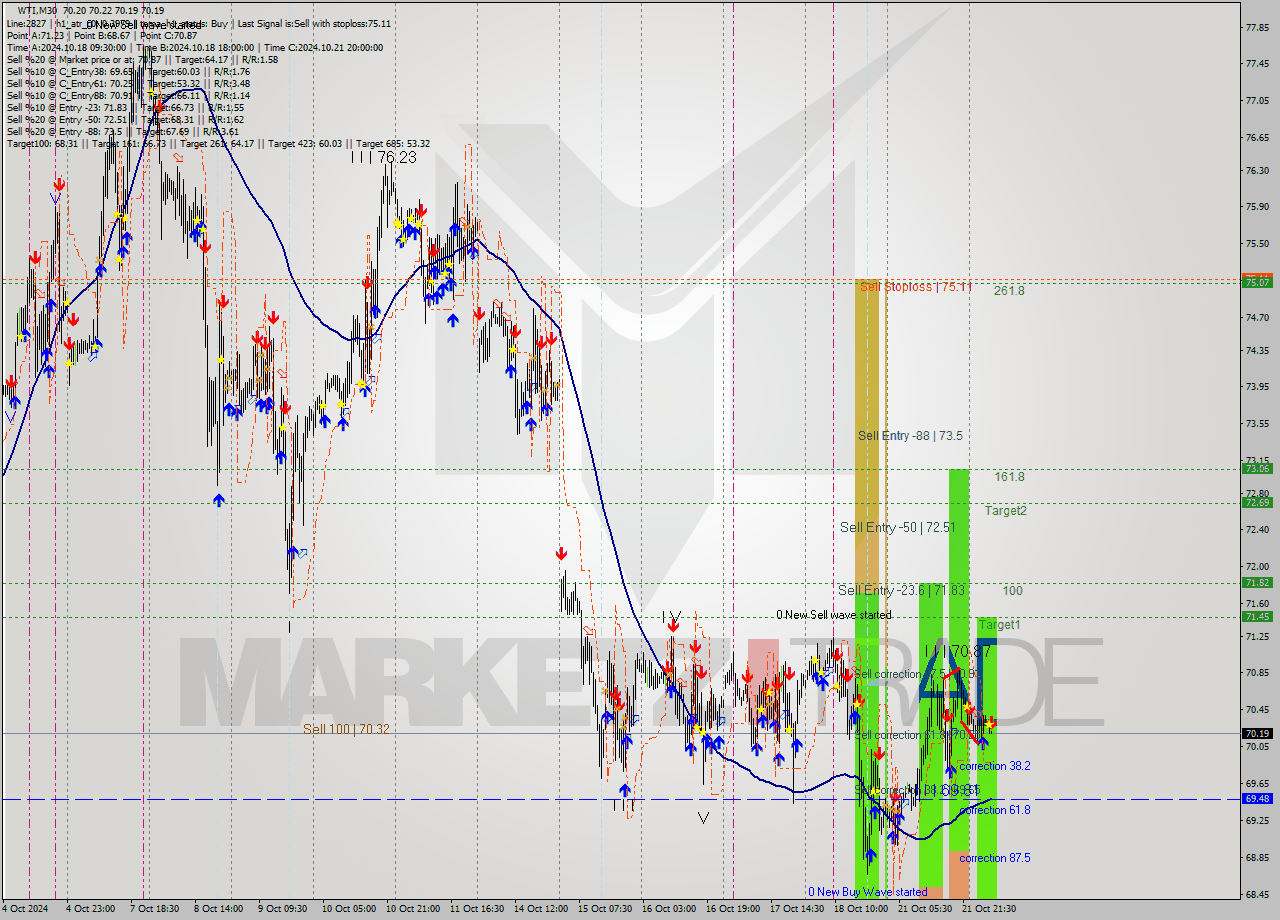Click the '4 Oct 2024' date on time axis
Screen dimensions: 1280x920
(x=26, y=909)
